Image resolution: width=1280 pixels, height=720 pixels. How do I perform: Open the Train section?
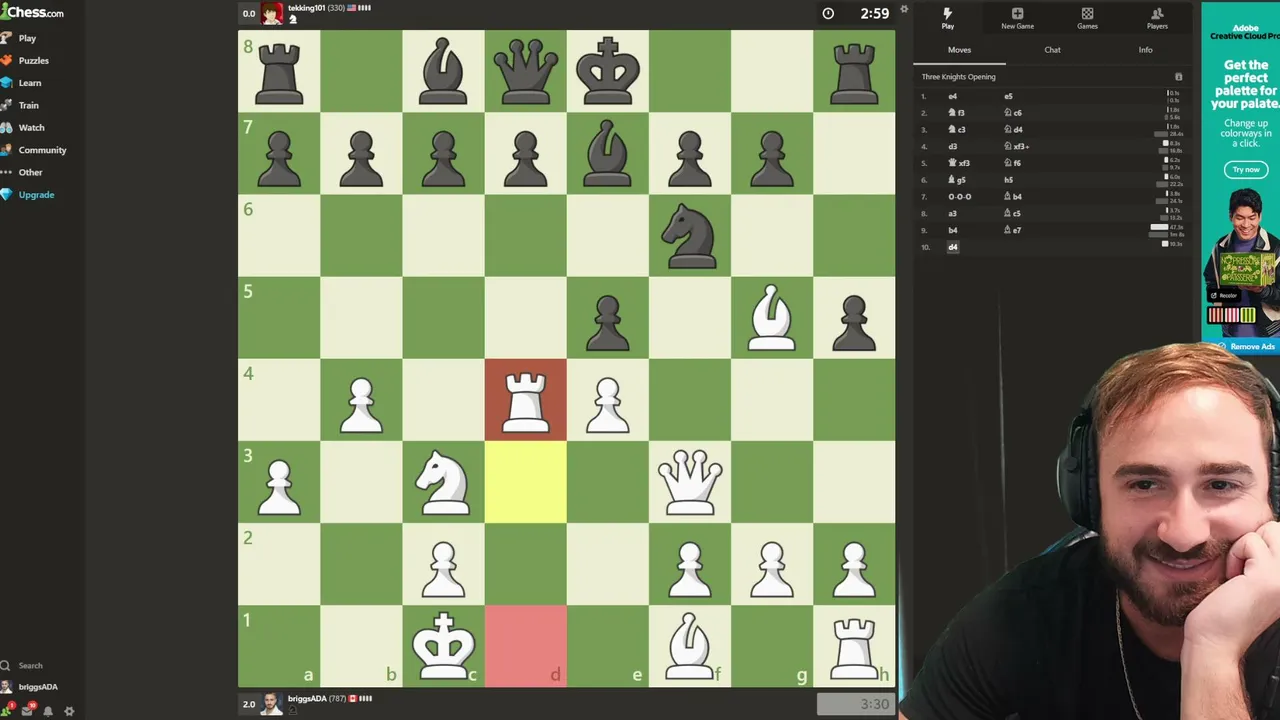click(20, 105)
